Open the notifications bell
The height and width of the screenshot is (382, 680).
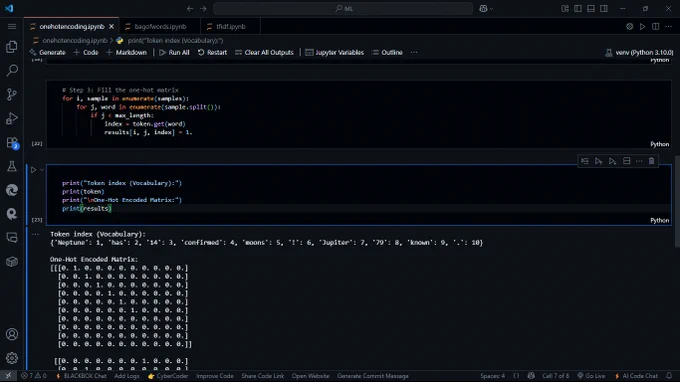tap(669, 376)
